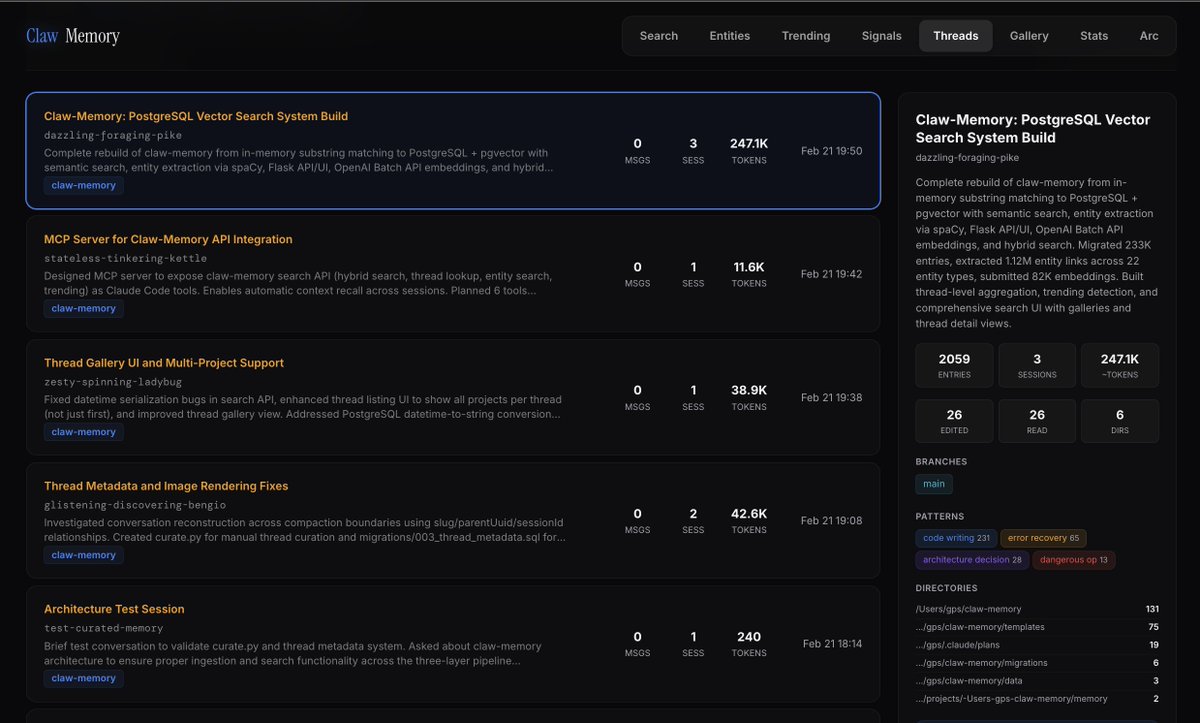Select the Threads tab
The height and width of the screenshot is (723, 1200).
pyautogui.click(x=956, y=36)
